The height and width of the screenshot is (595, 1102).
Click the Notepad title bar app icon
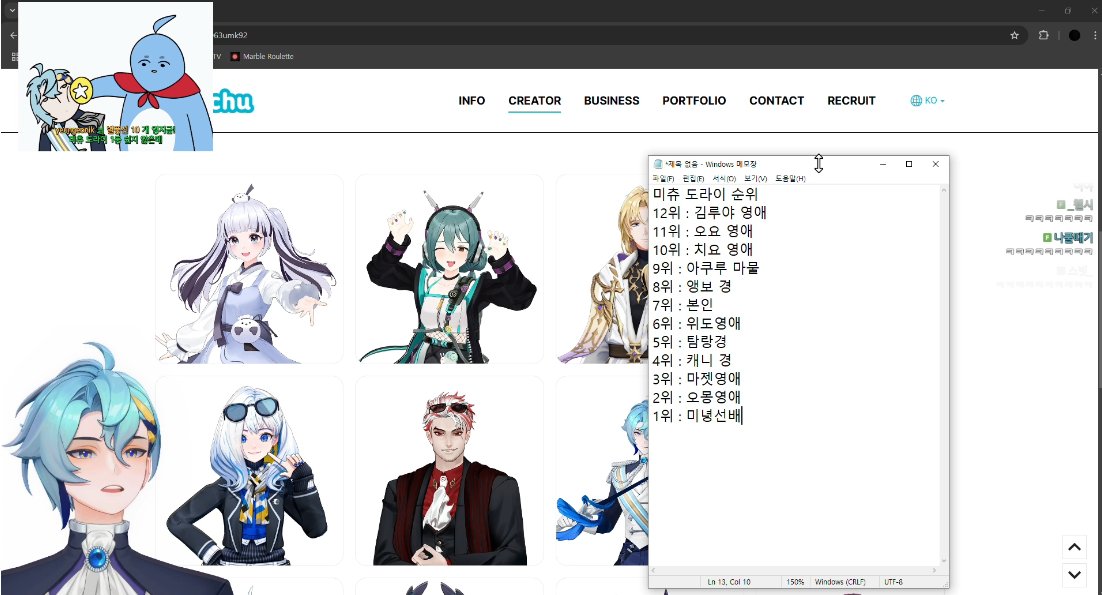coord(658,164)
